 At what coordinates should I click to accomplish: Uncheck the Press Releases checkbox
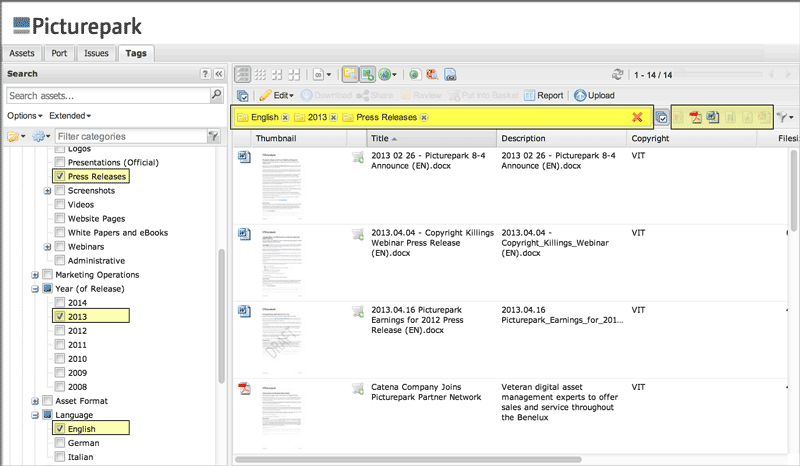pos(60,176)
